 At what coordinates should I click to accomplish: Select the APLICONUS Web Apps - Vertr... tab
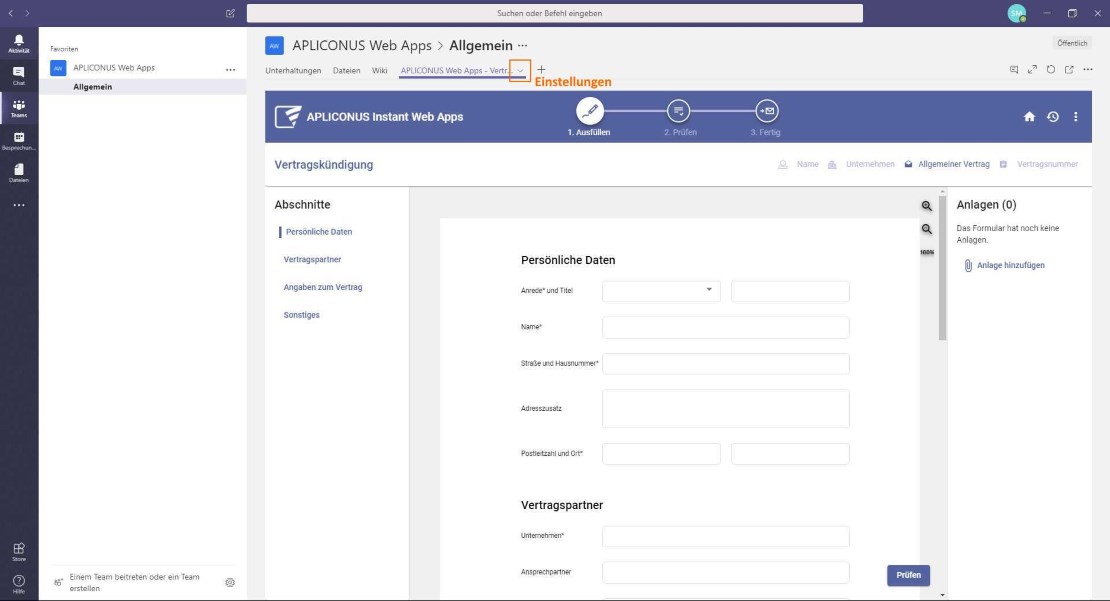(x=456, y=70)
